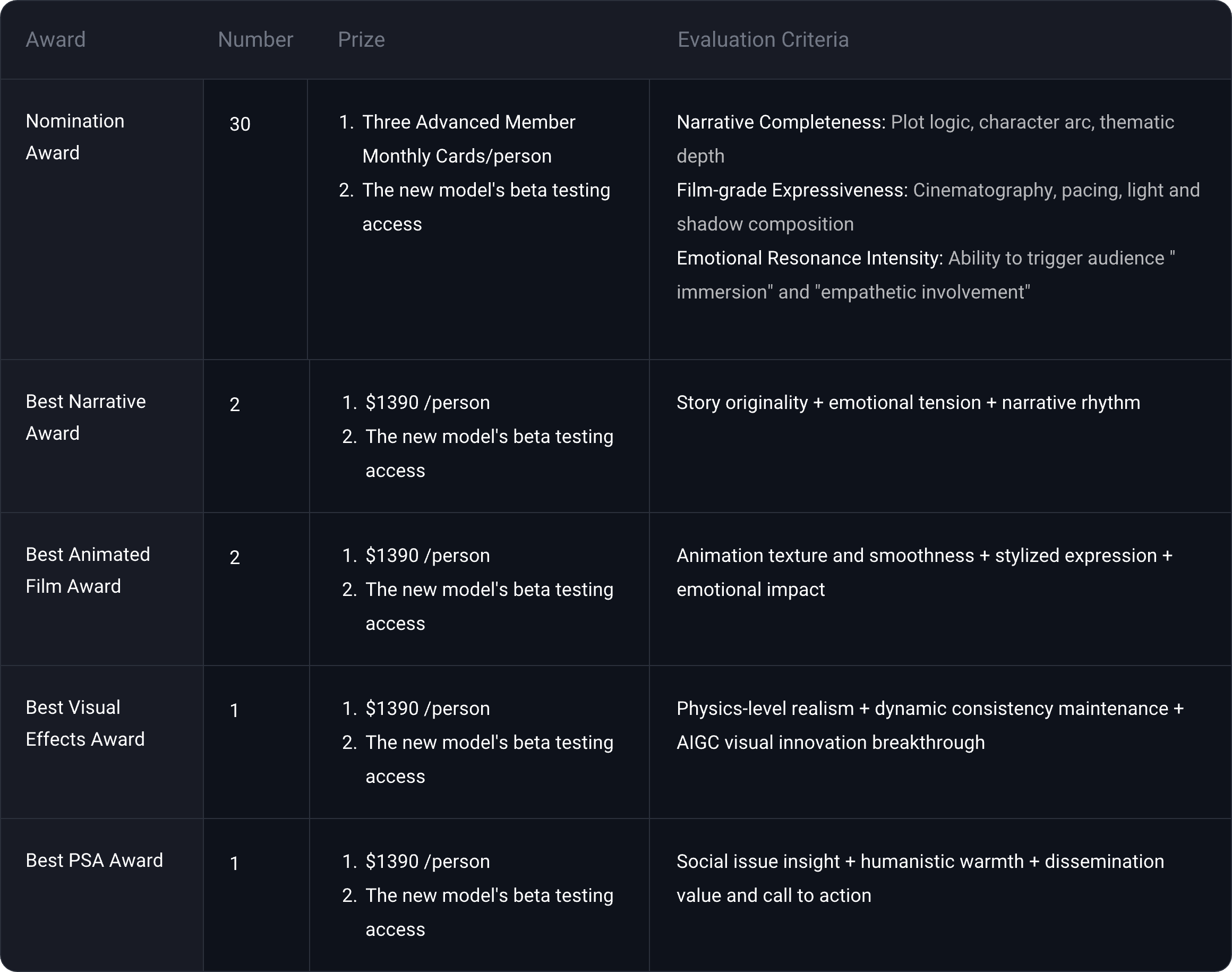Select the Best Narrative Award cell
The width and height of the screenshot is (1232, 972).
85,417
